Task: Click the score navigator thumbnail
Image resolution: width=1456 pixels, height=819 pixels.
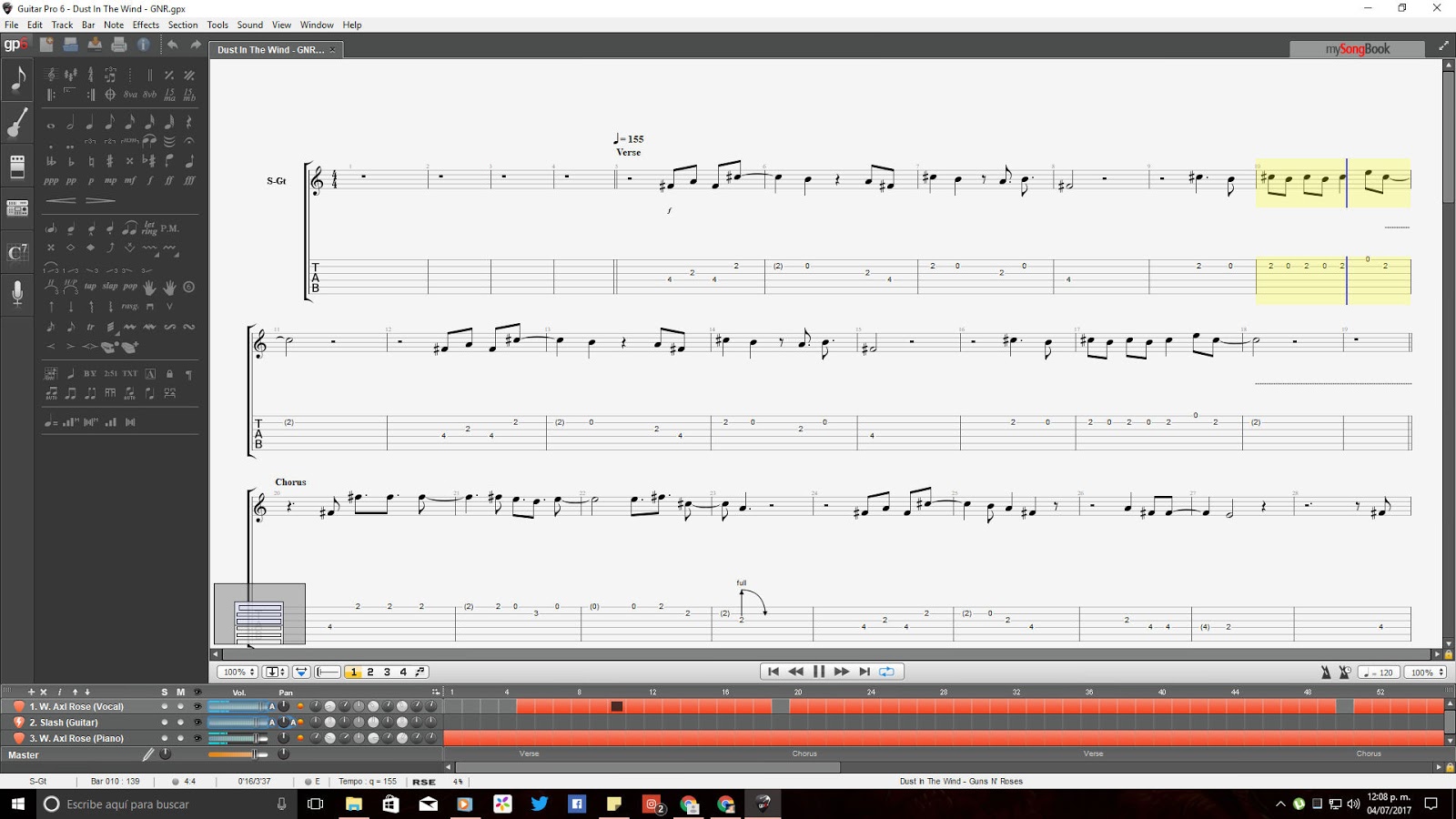Action: 259,614
